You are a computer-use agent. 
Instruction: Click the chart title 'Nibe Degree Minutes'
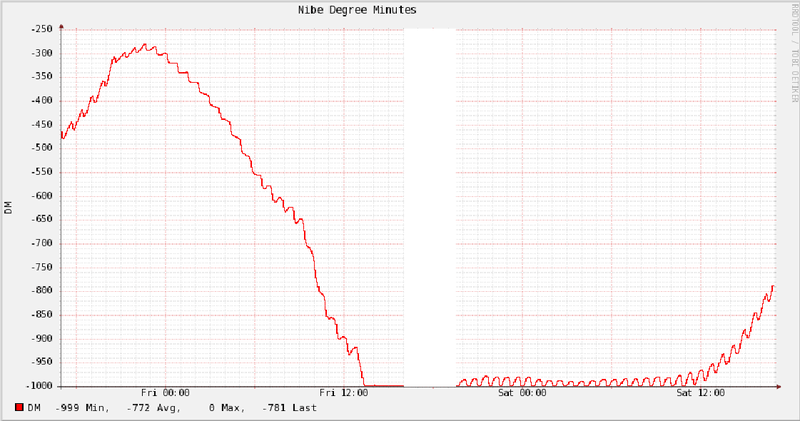point(357,10)
